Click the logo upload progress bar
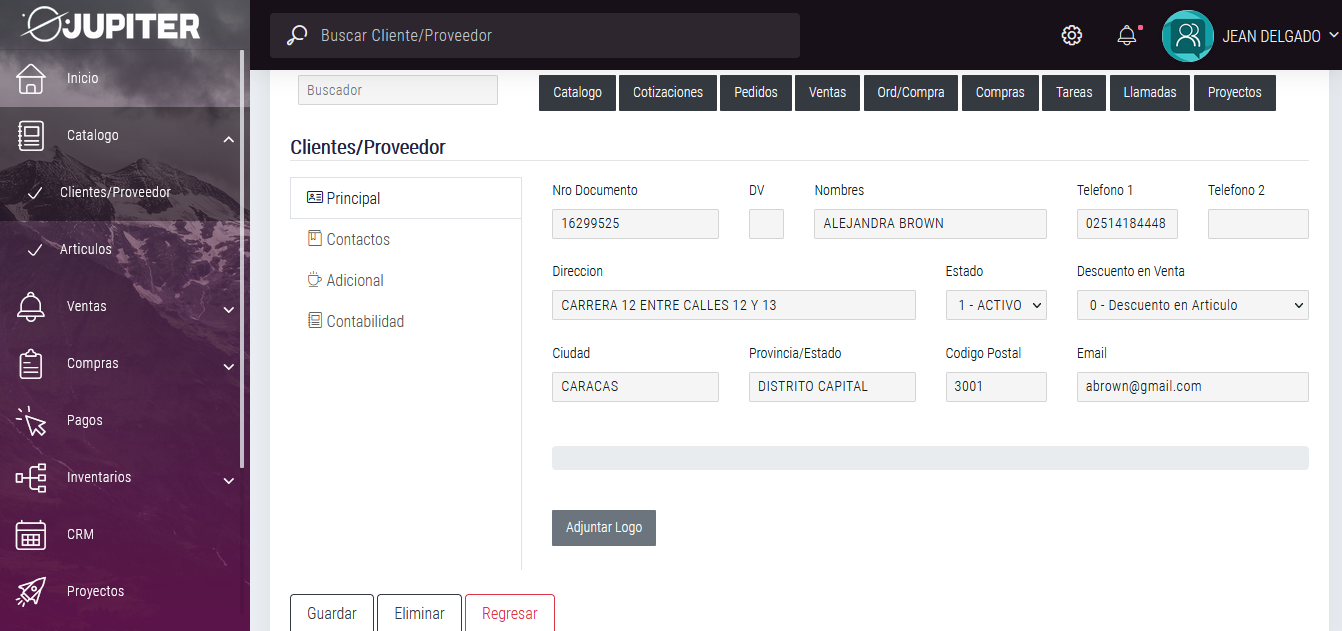This screenshot has width=1342, height=631. click(930, 458)
